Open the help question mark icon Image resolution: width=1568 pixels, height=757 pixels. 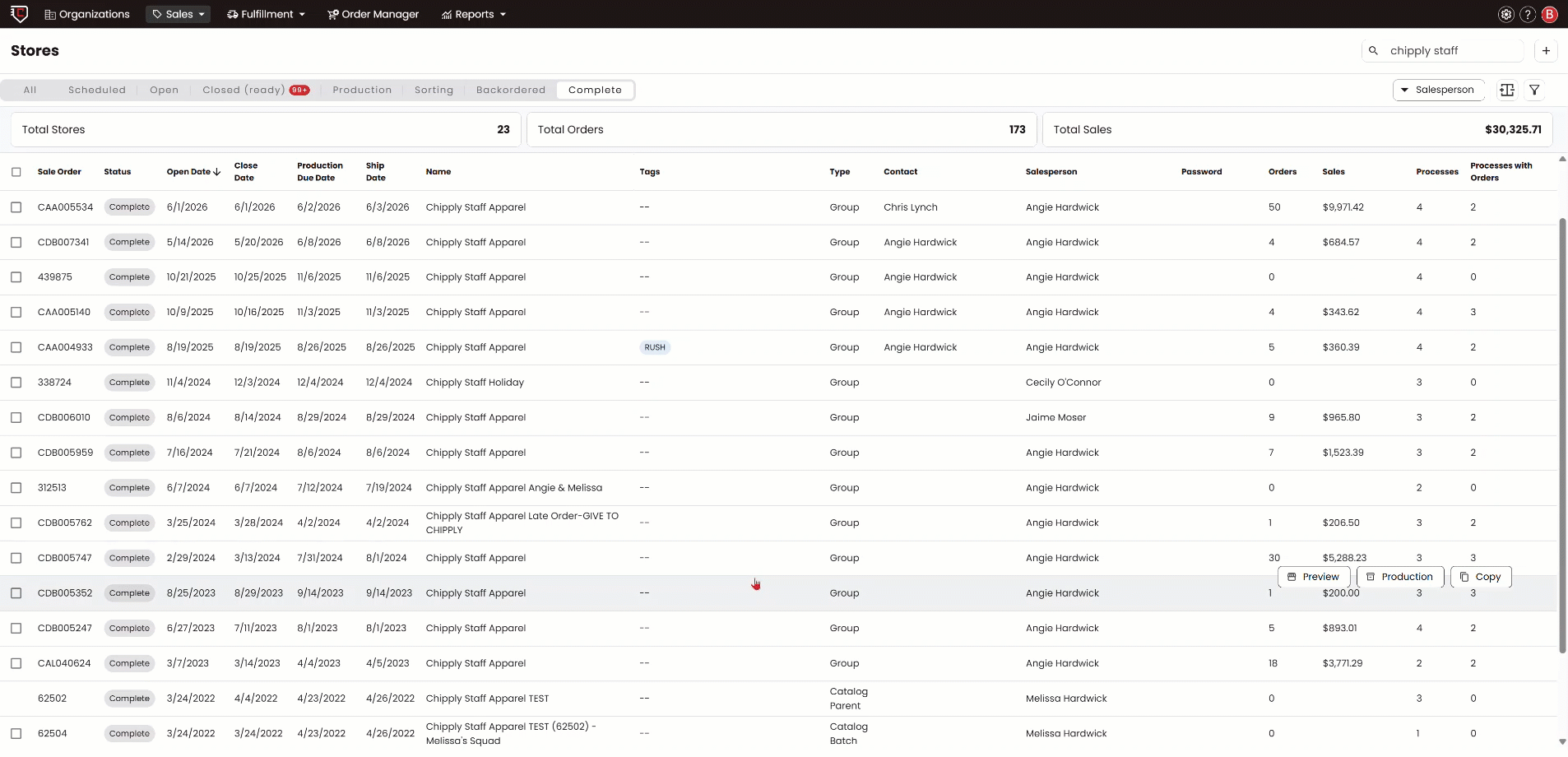(x=1528, y=14)
